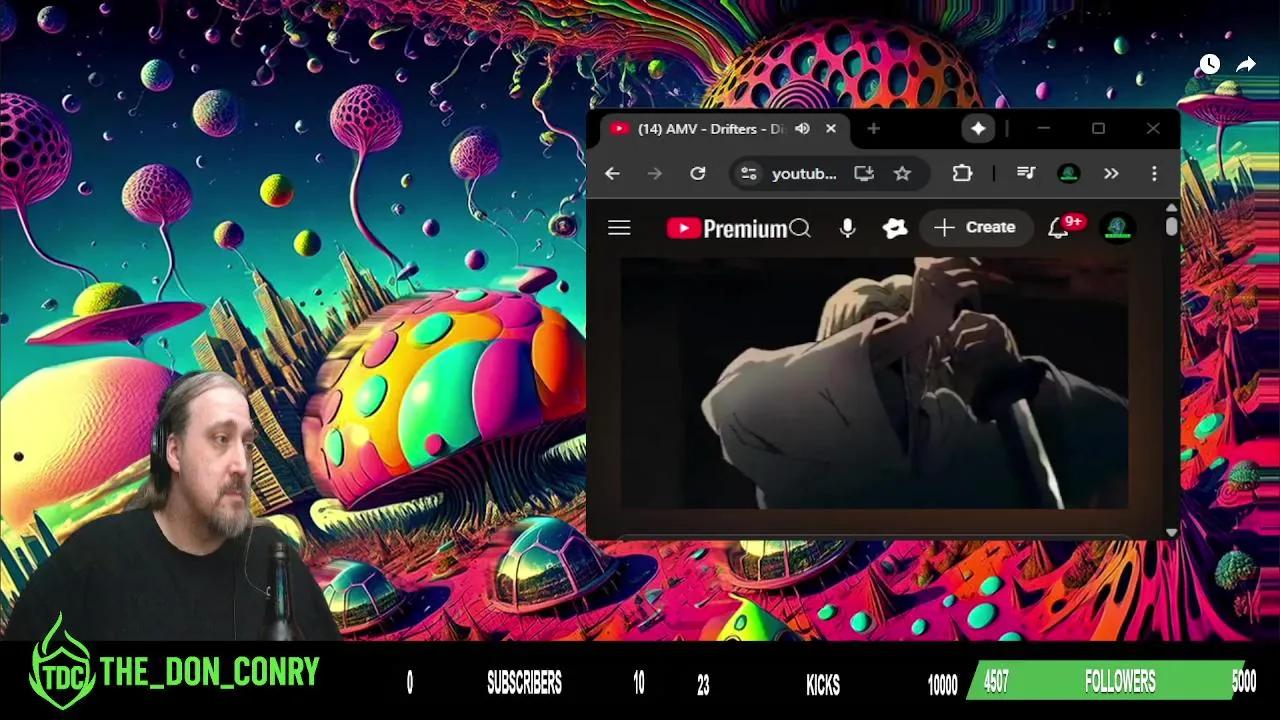Open YouTube search magnifier
The image size is (1280, 720).
click(x=800, y=229)
